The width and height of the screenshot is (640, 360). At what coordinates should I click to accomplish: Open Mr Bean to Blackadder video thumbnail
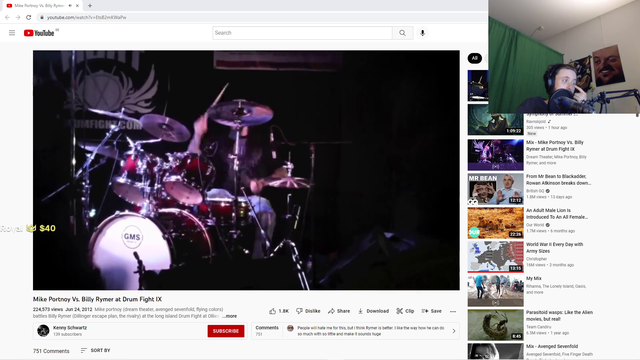pos(496,189)
